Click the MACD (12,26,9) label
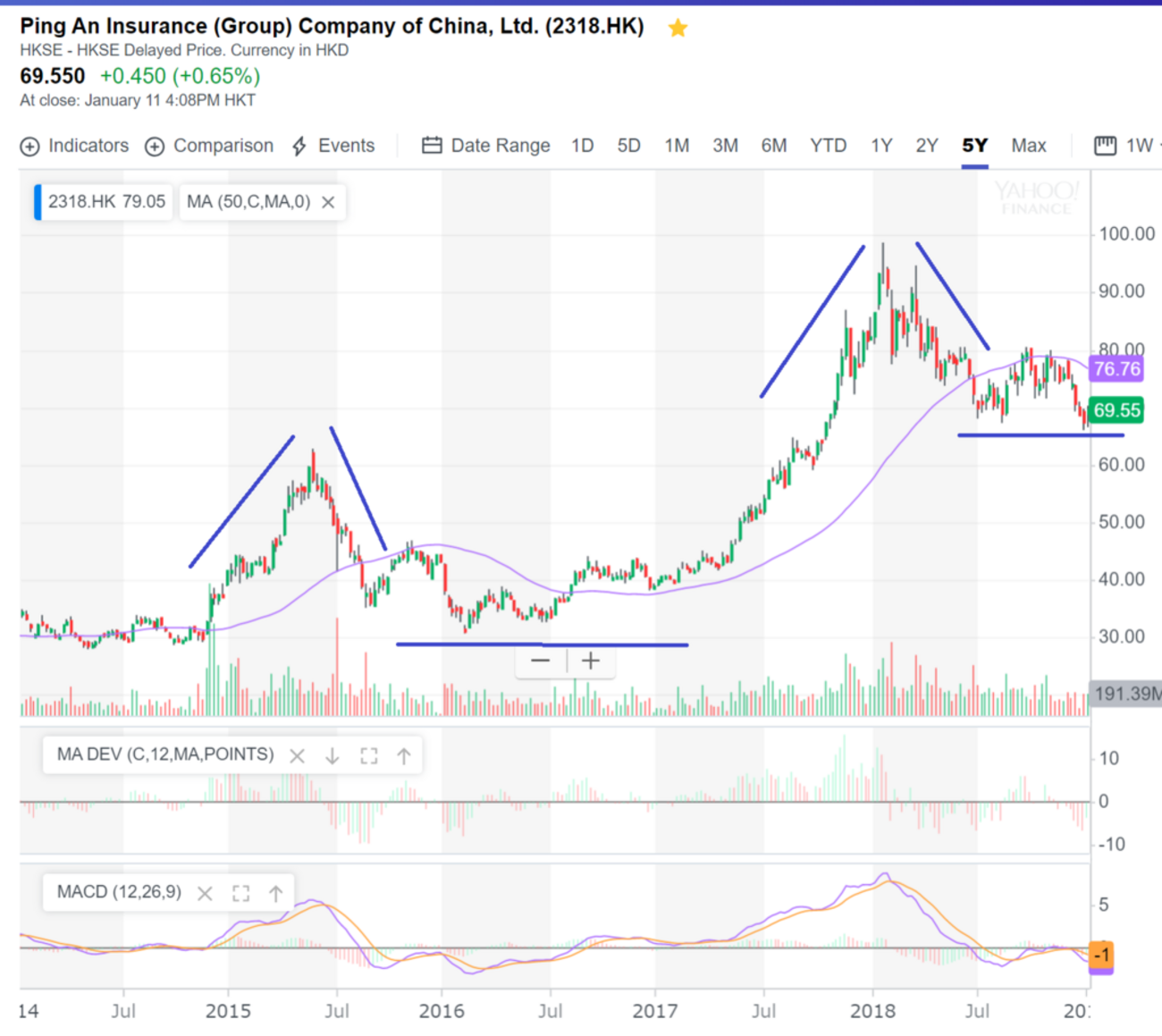1162x1036 pixels. (x=119, y=892)
